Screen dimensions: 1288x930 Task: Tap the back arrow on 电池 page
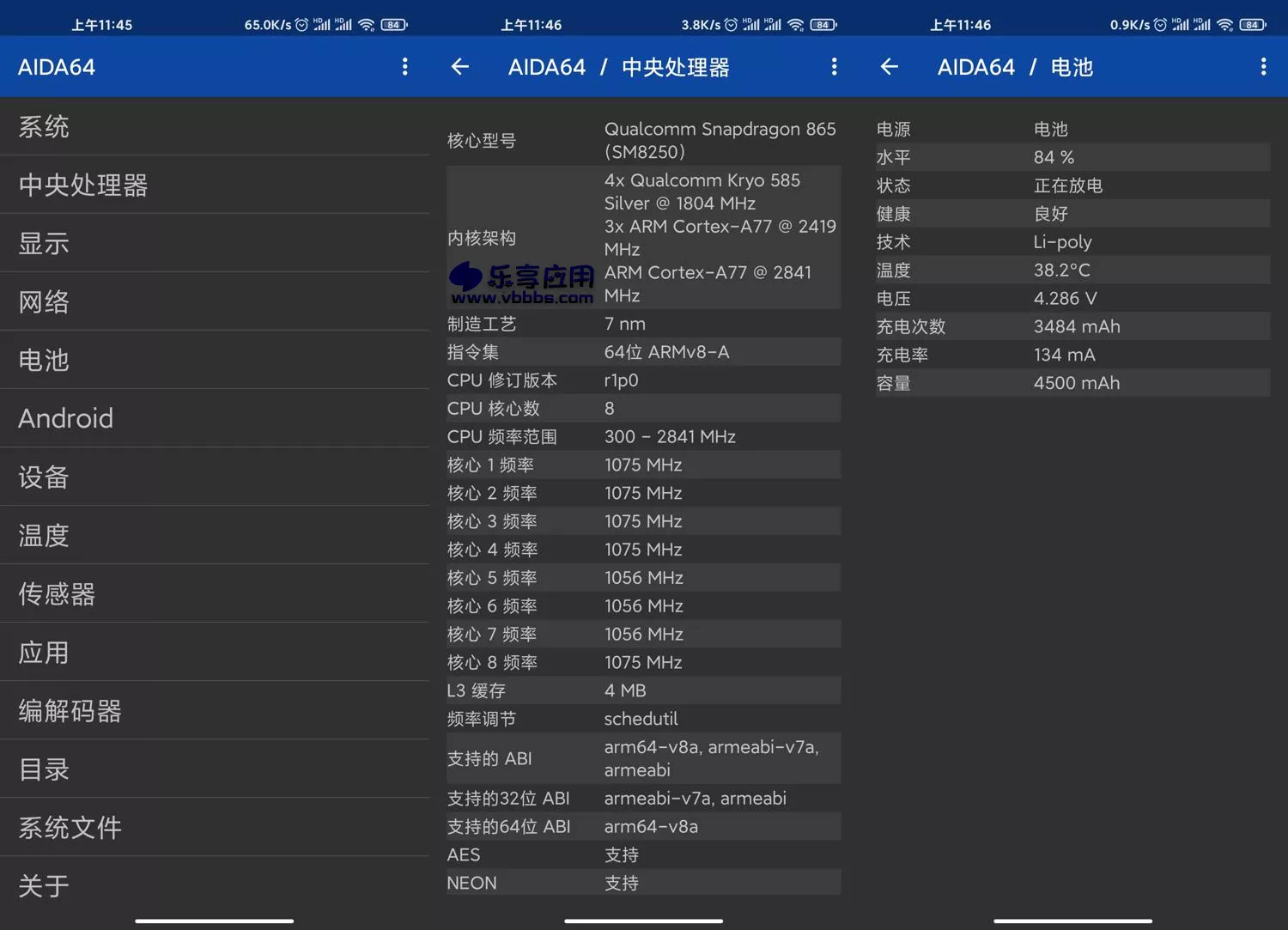[889, 67]
